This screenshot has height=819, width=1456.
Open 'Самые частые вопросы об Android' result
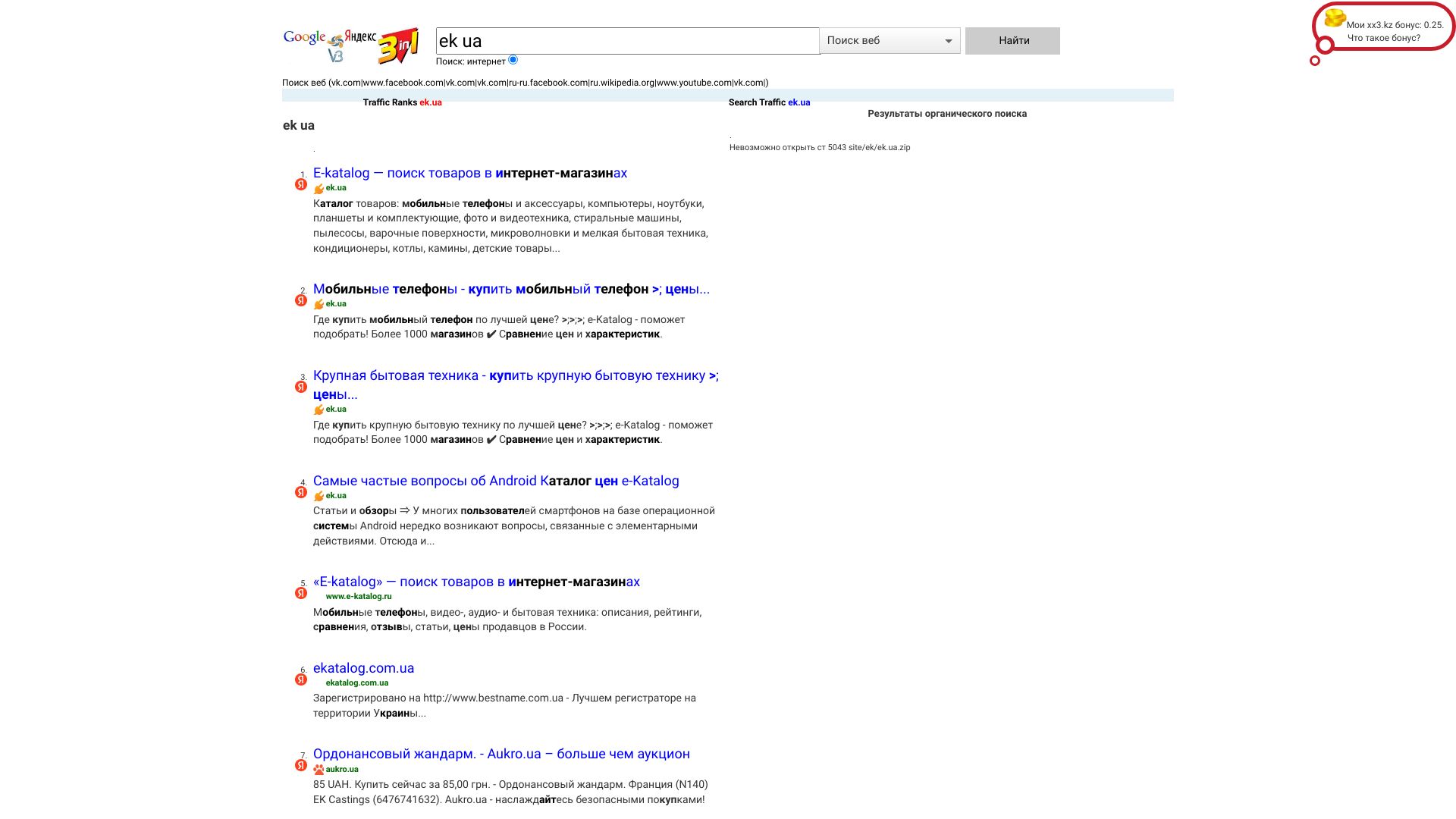click(496, 481)
